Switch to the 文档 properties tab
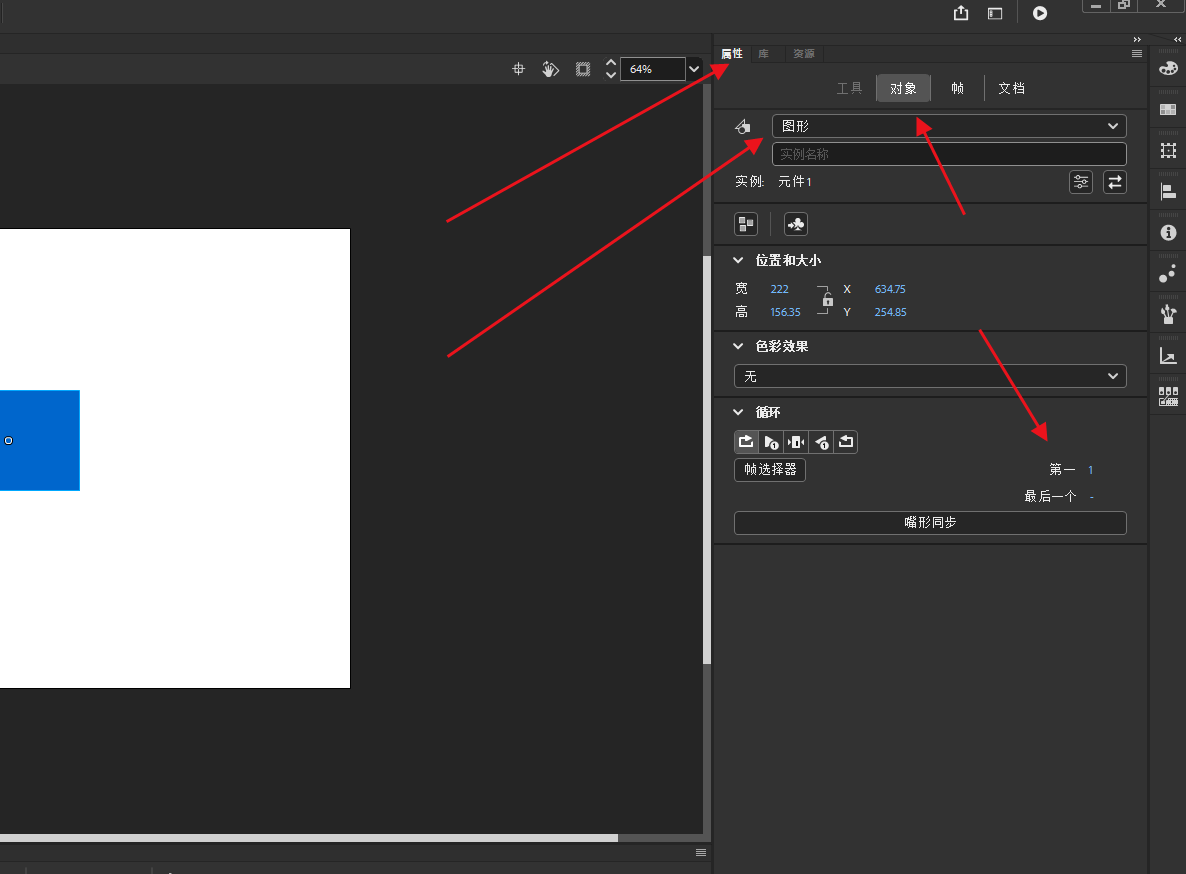This screenshot has width=1186, height=874. click(1011, 88)
